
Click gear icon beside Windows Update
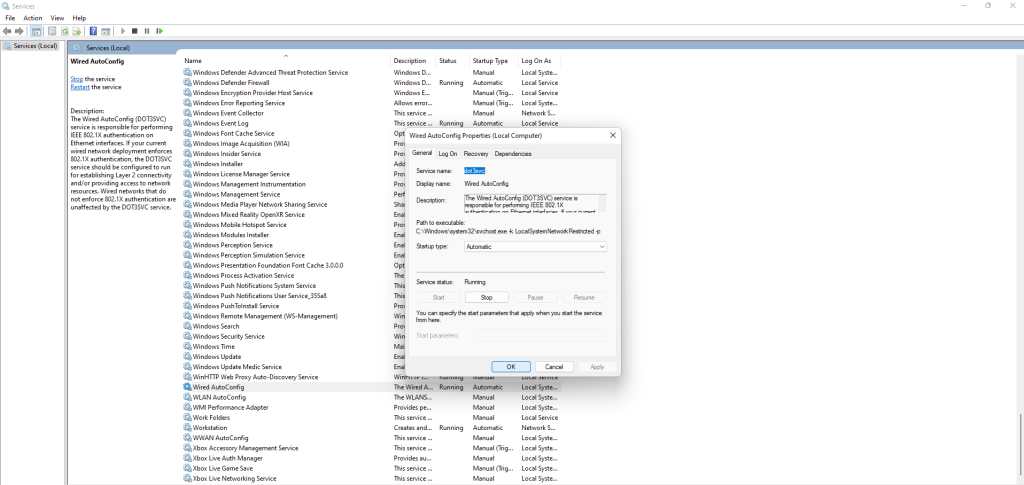pos(187,357)
